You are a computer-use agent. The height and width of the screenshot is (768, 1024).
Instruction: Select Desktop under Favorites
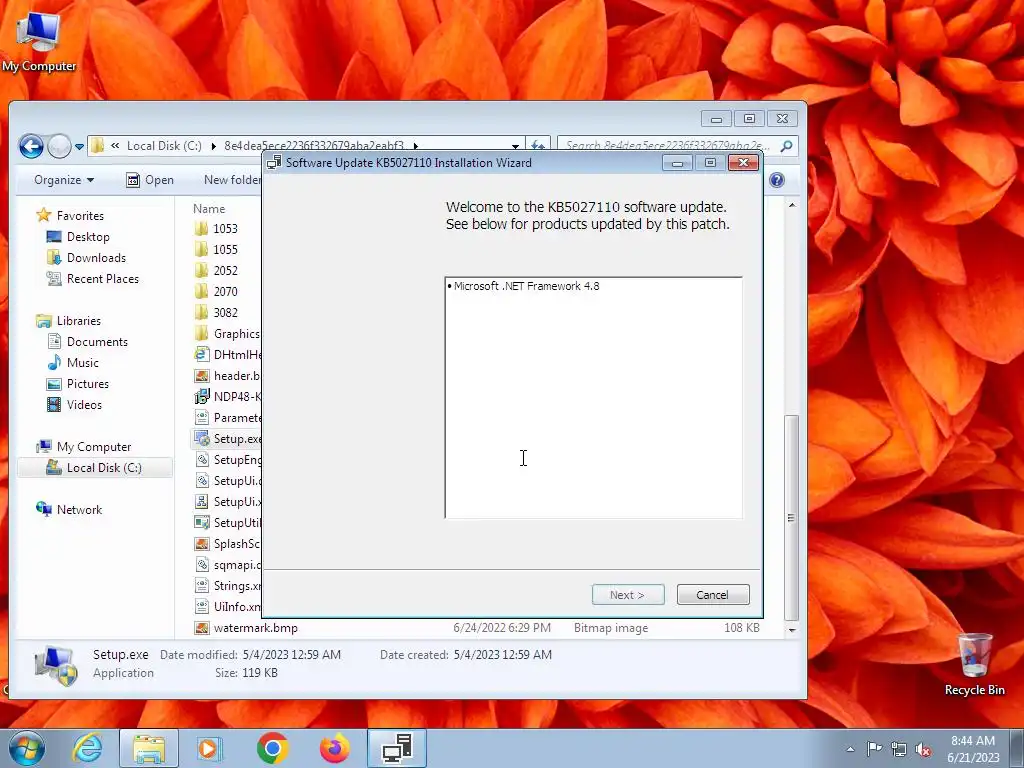pos(78,236)
